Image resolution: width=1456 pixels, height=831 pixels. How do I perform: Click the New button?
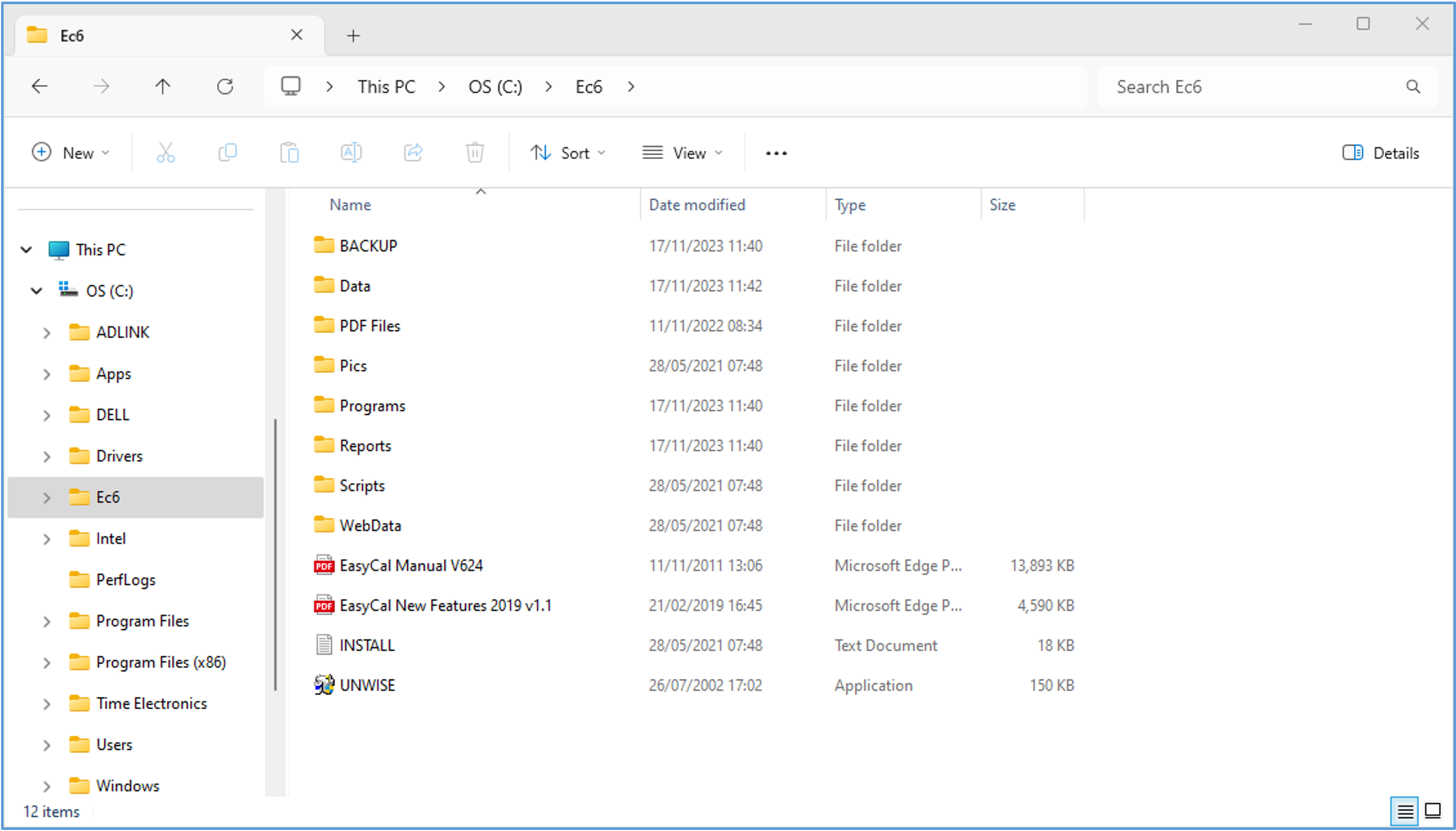click(x=70, y=153)
